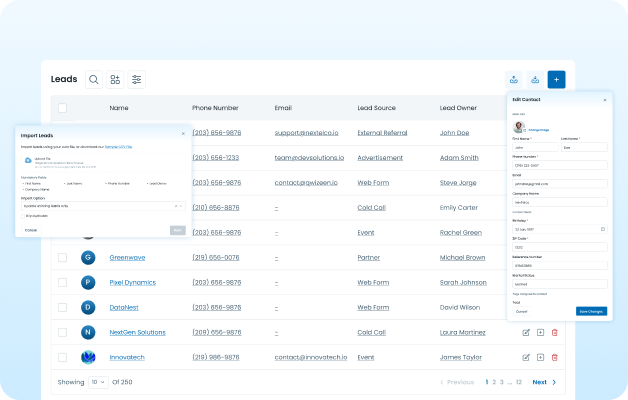
Task: Click the search icon beside Leads
Action: tap(93, 79)
